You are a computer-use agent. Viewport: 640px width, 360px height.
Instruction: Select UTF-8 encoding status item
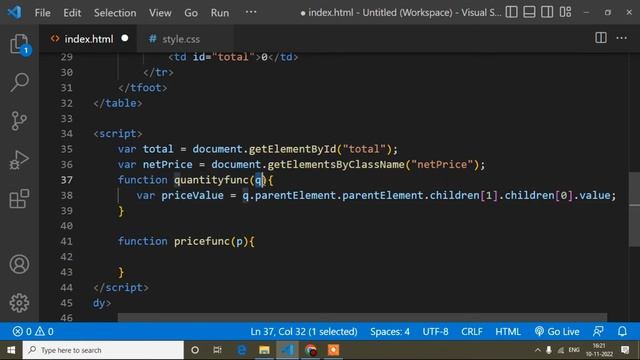[x=435, y=331]
